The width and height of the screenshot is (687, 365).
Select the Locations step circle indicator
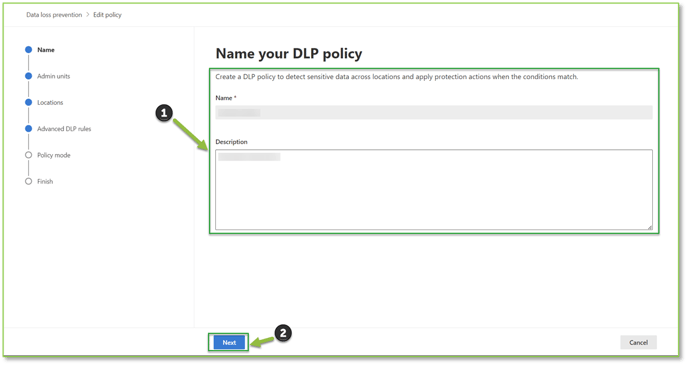(x=28, y=102)
